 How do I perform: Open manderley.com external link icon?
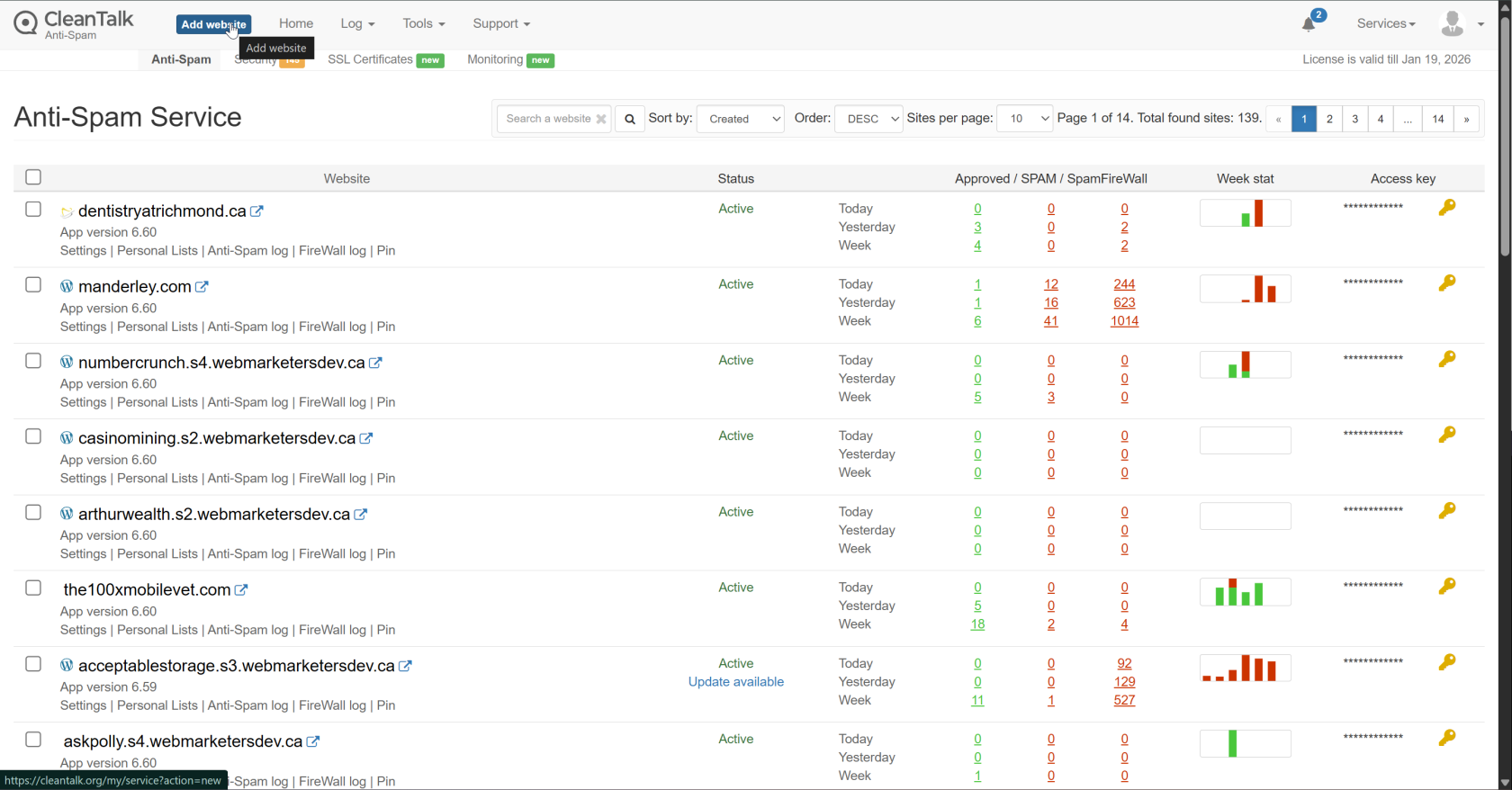tap(202, 287)
